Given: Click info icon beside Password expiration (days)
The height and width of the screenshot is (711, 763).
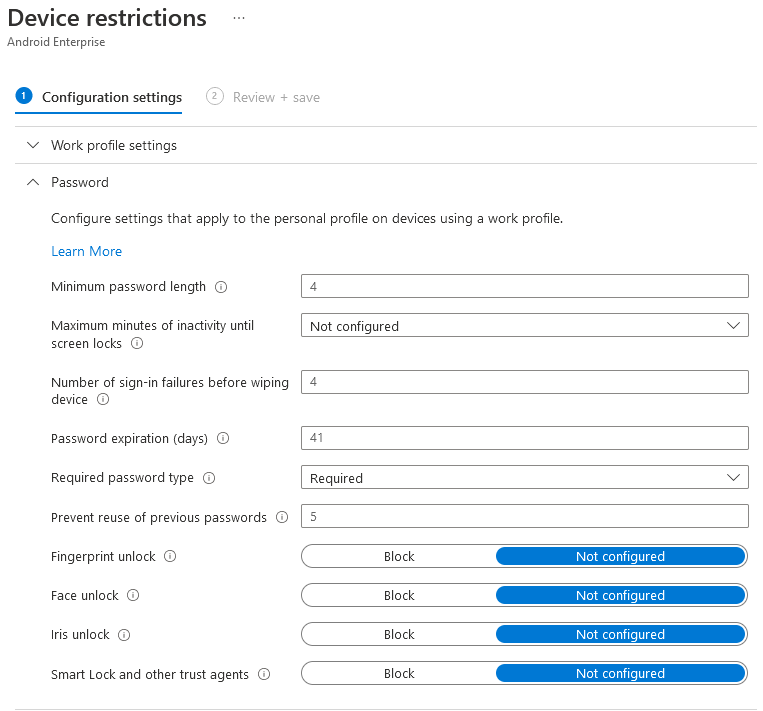Looking at the screenshot, I should pyautogui.click(x=223, y=438).
